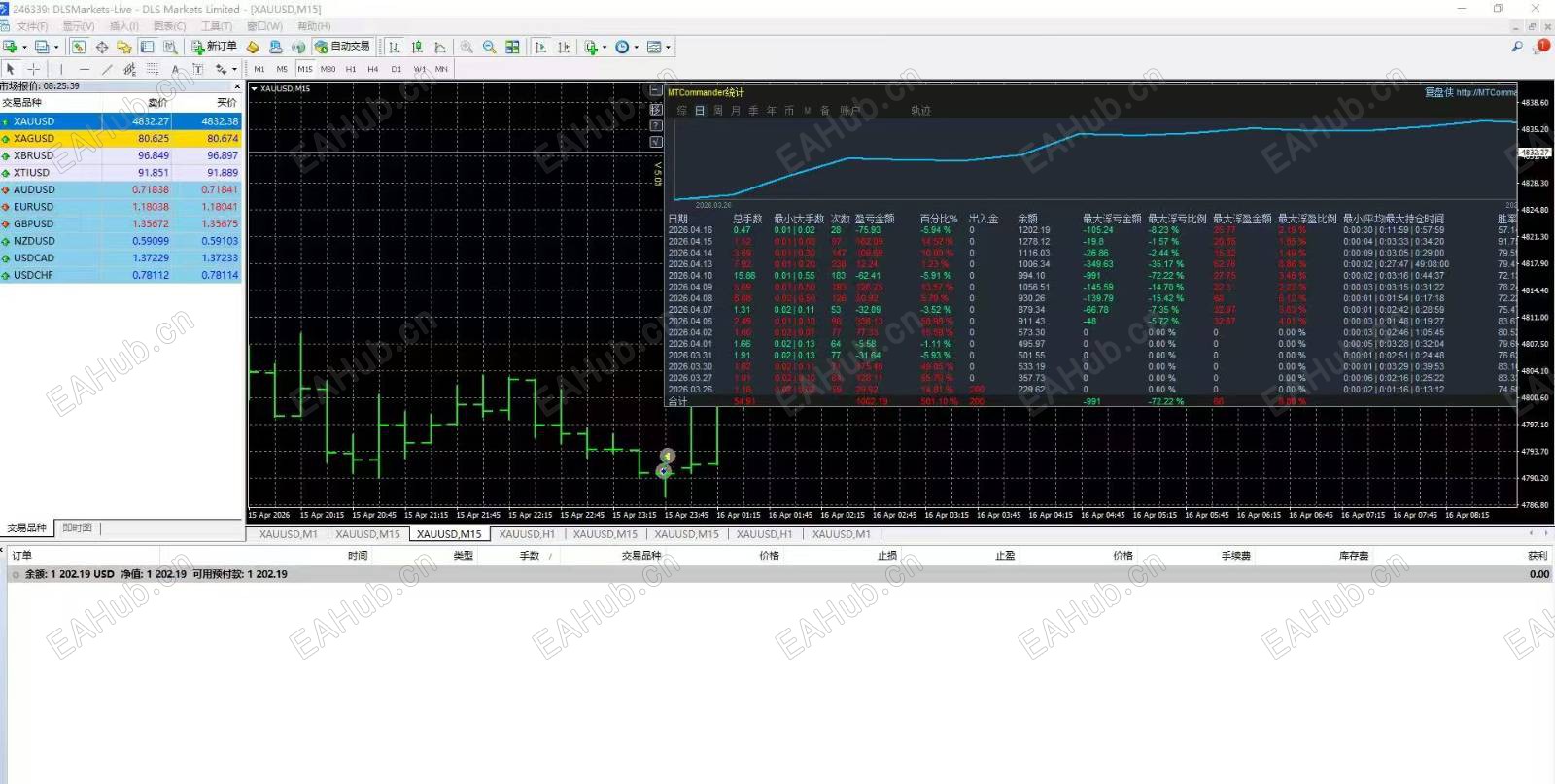Open the 插入(I) menu

coord(123,26)
